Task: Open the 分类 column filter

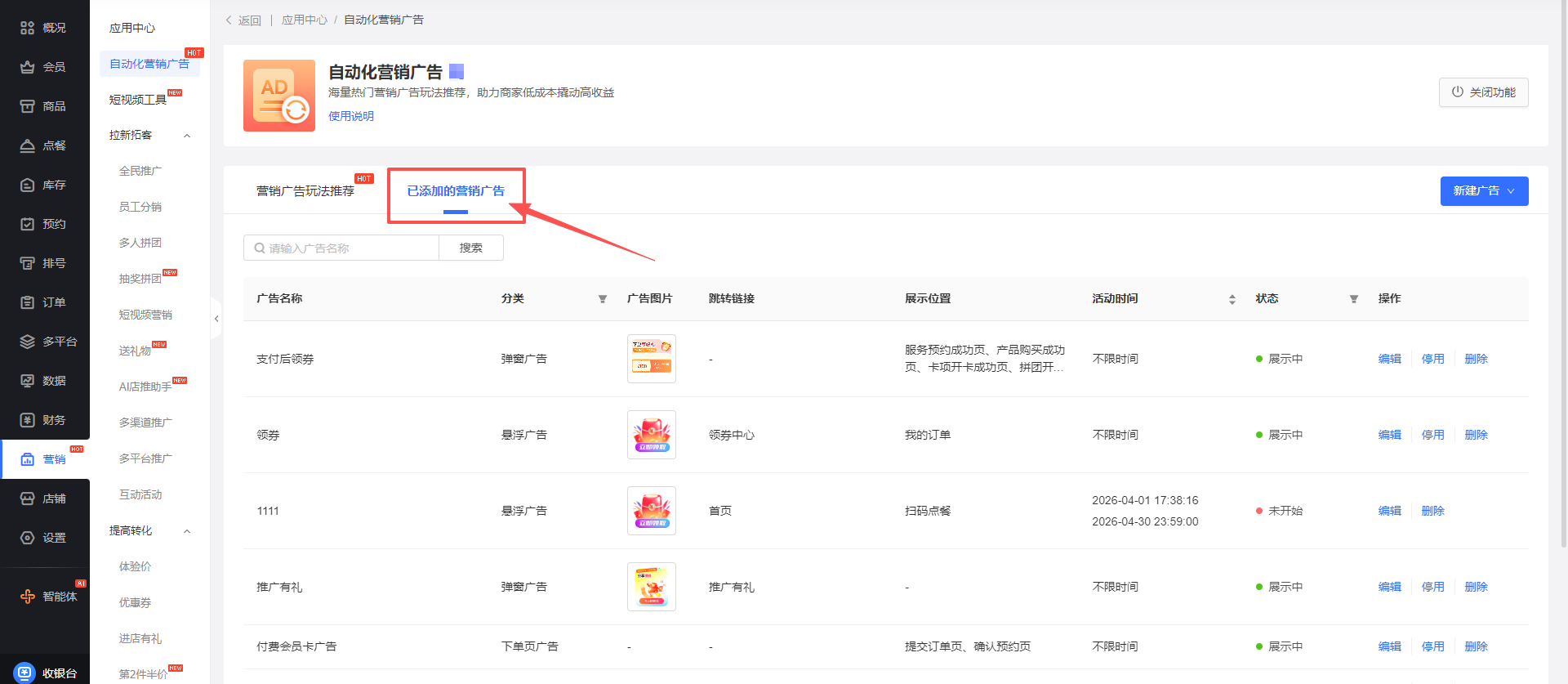Action: [603, 299]
